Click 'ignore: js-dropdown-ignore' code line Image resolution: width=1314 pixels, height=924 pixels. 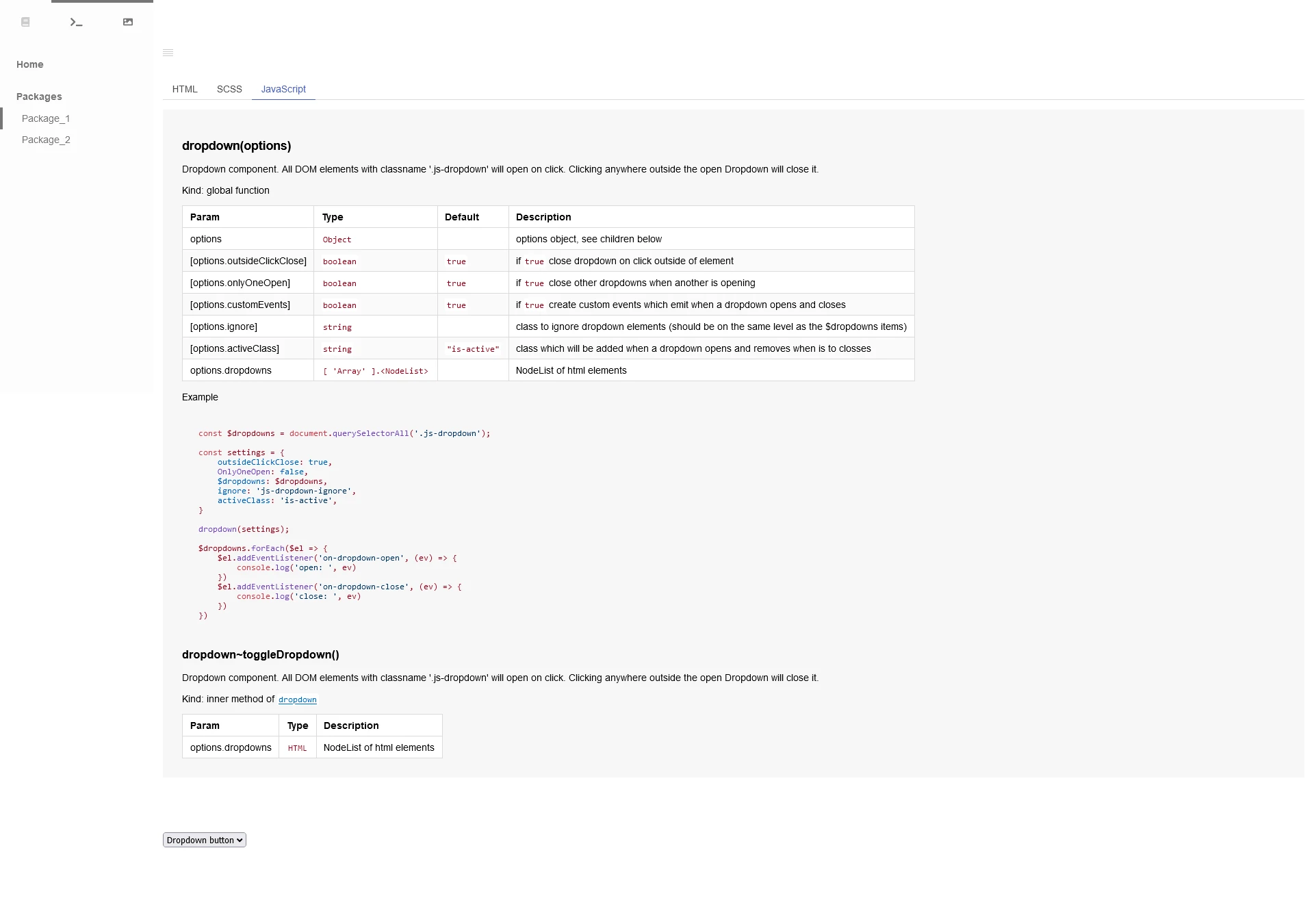point(287,491)
